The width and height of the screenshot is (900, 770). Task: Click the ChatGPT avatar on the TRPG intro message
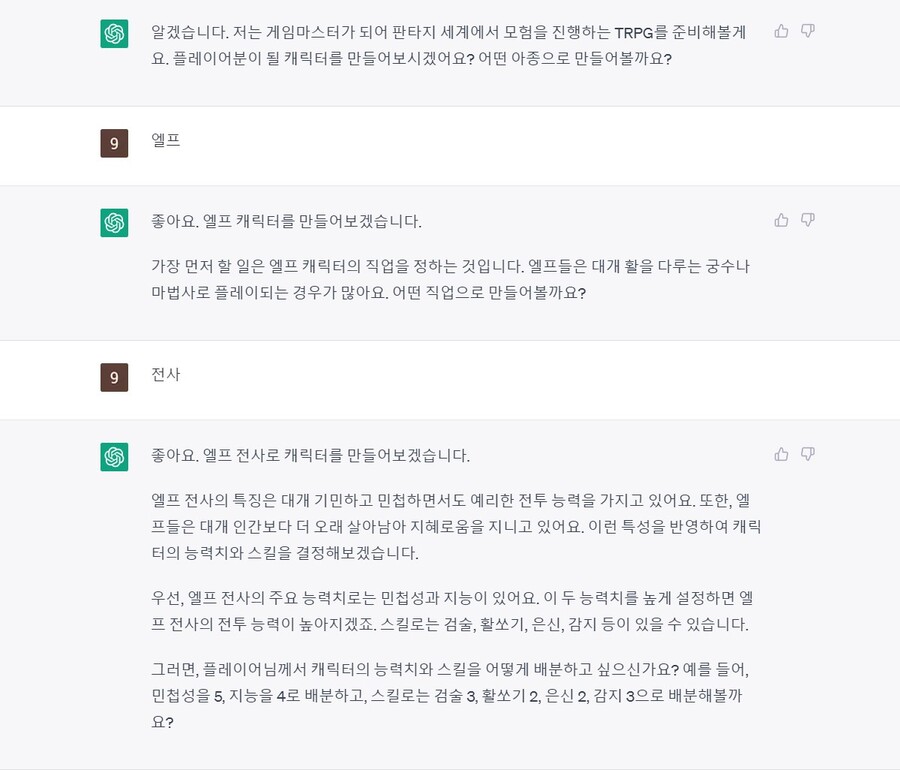pyautogui.click(x=114, y=33)
